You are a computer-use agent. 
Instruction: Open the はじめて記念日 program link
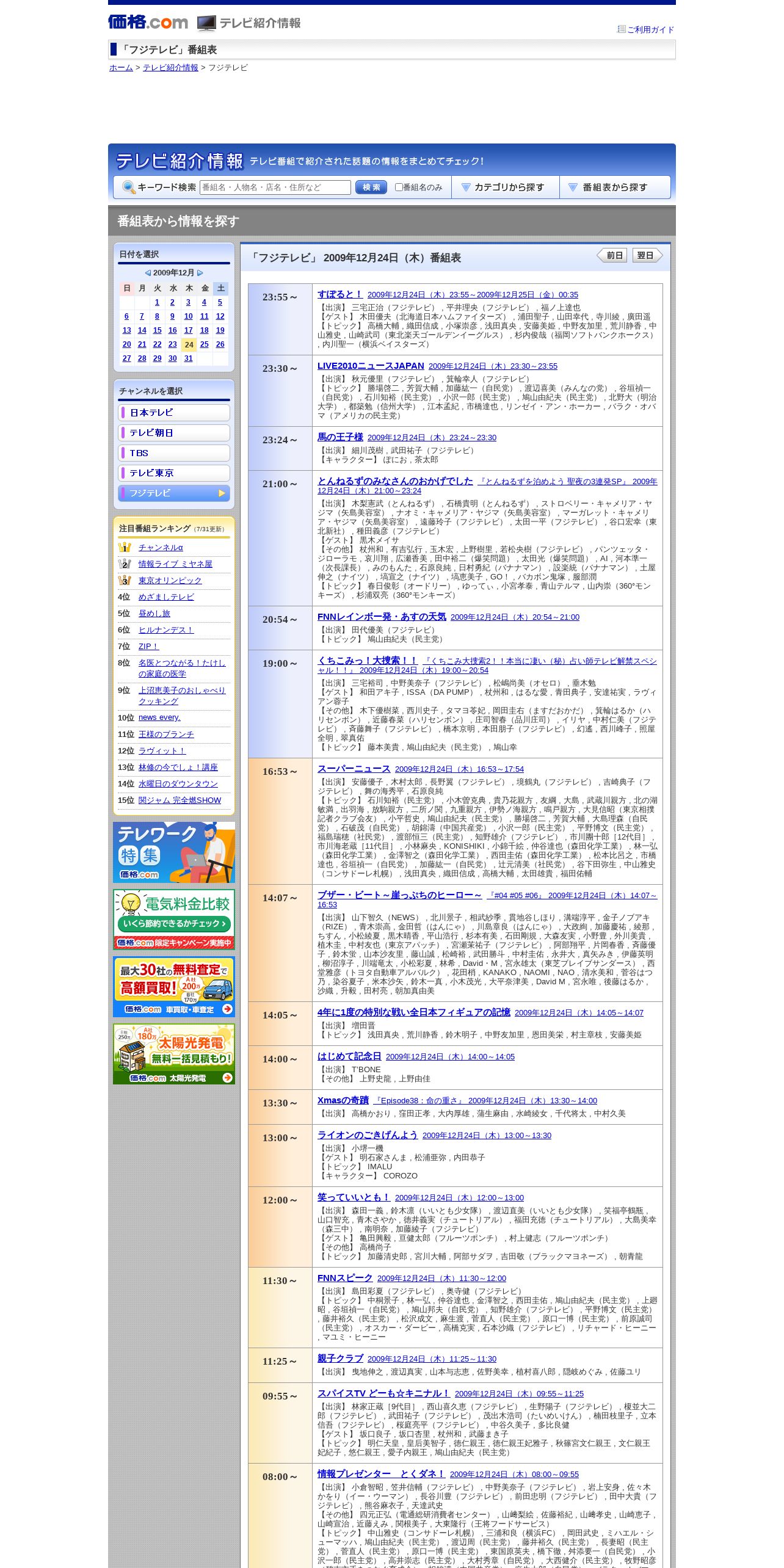(x=349, y=1056)
